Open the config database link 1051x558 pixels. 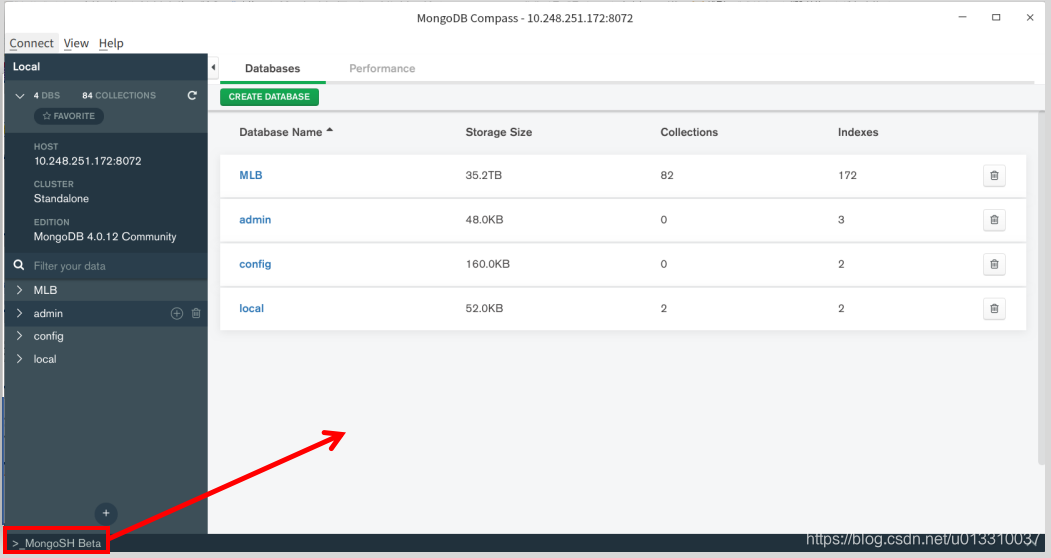255,264
